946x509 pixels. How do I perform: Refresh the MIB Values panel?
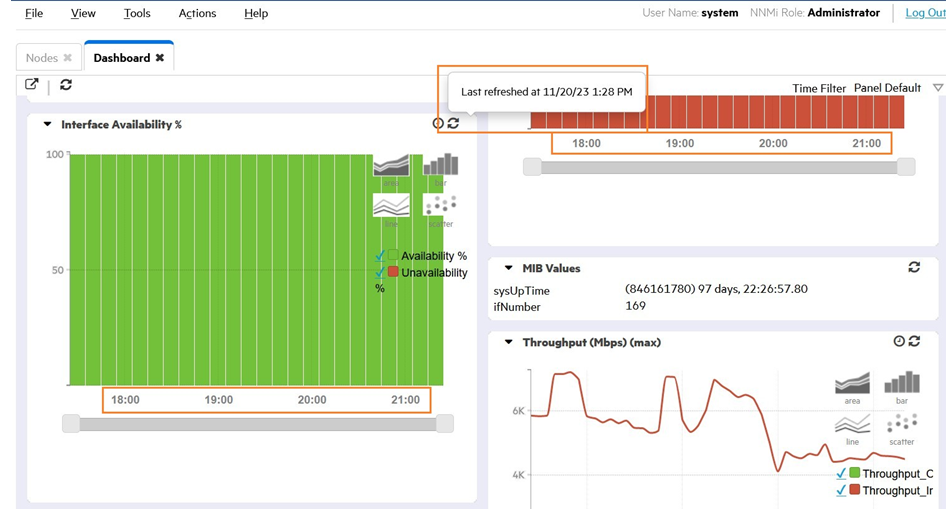pyautogui.click(x=914, y=267)
